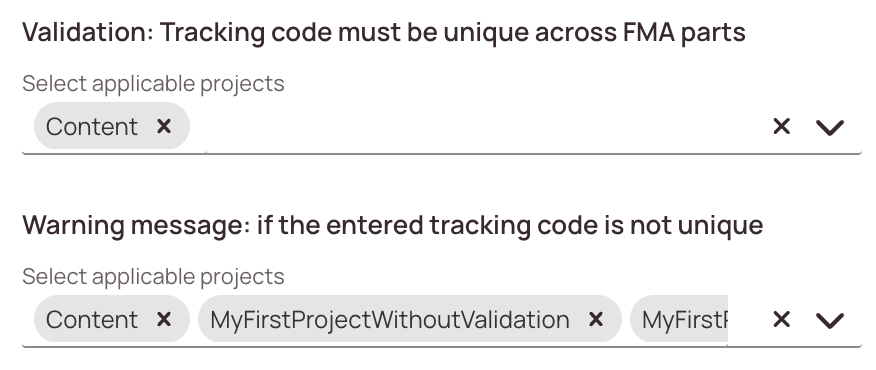
Task: Focus the empty area of the Validation projects field
Action: [x=478, y=126]
